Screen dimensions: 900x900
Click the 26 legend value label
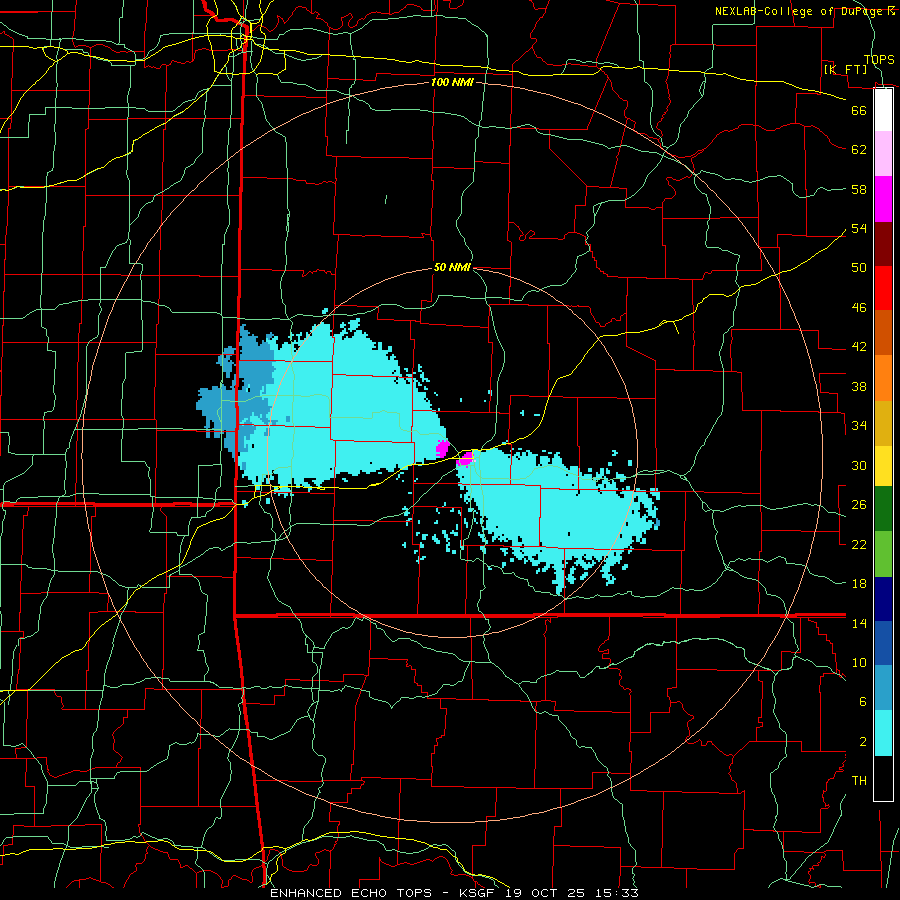pos(859,505)
